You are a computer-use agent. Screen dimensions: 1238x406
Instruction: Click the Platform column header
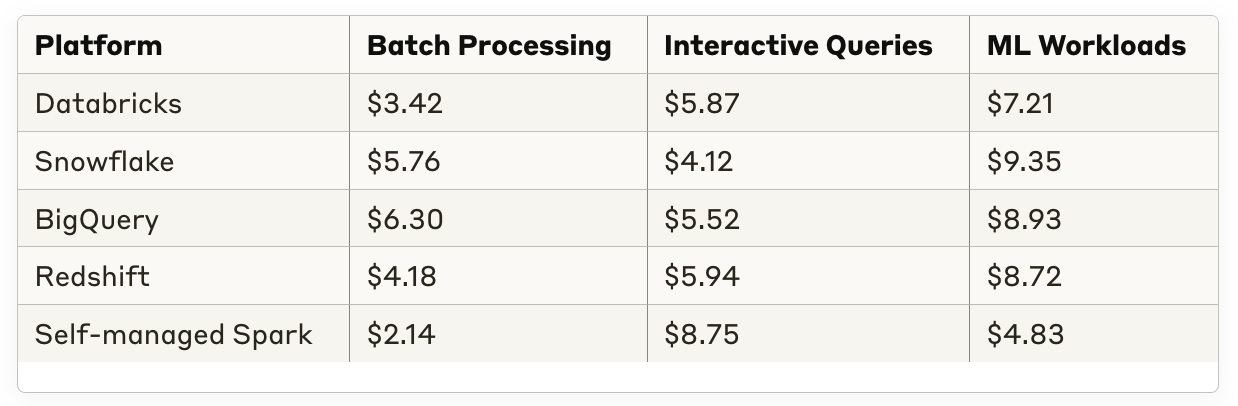98,46
